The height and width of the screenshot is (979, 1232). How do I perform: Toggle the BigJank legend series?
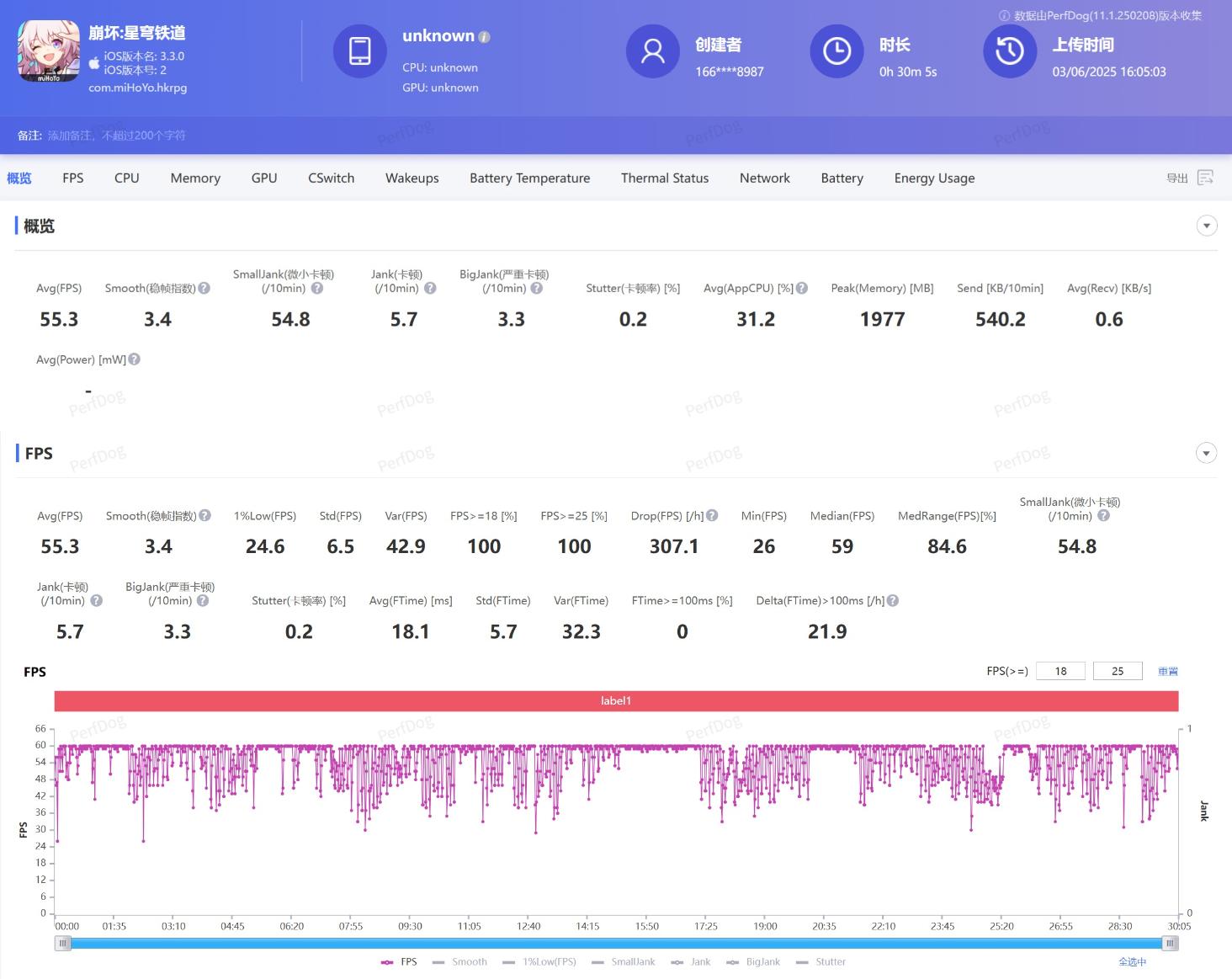[x=753, y=961]
